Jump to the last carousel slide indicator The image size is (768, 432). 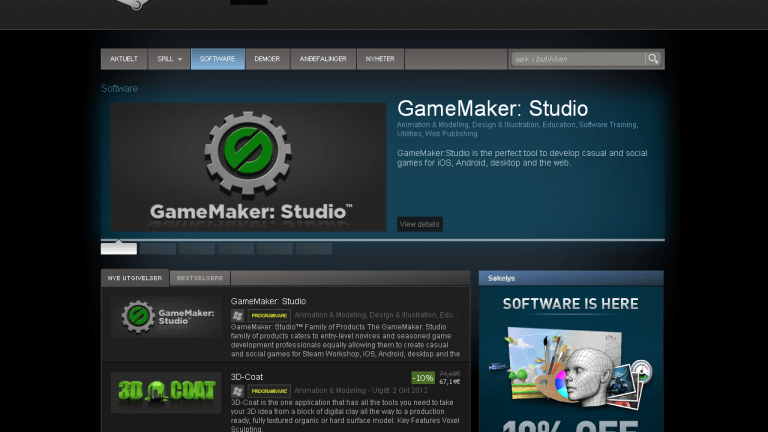[314, 248]
